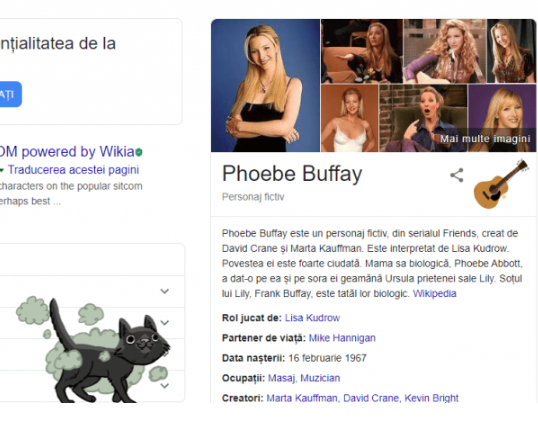Image resolution: width=538 pixels, height=421 pixels.
Task: Follow the Wikipedia source link
Action: coord(434,294)
